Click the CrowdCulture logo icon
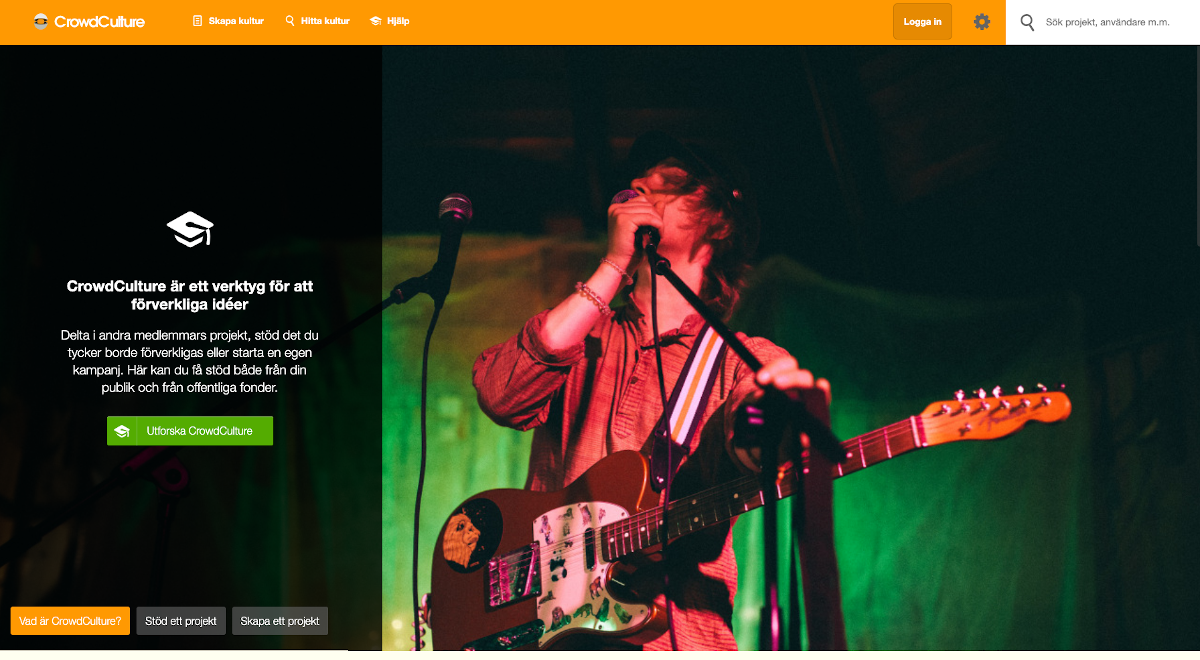The height and width of the screenshot is (660, 1200). point(41,21)
